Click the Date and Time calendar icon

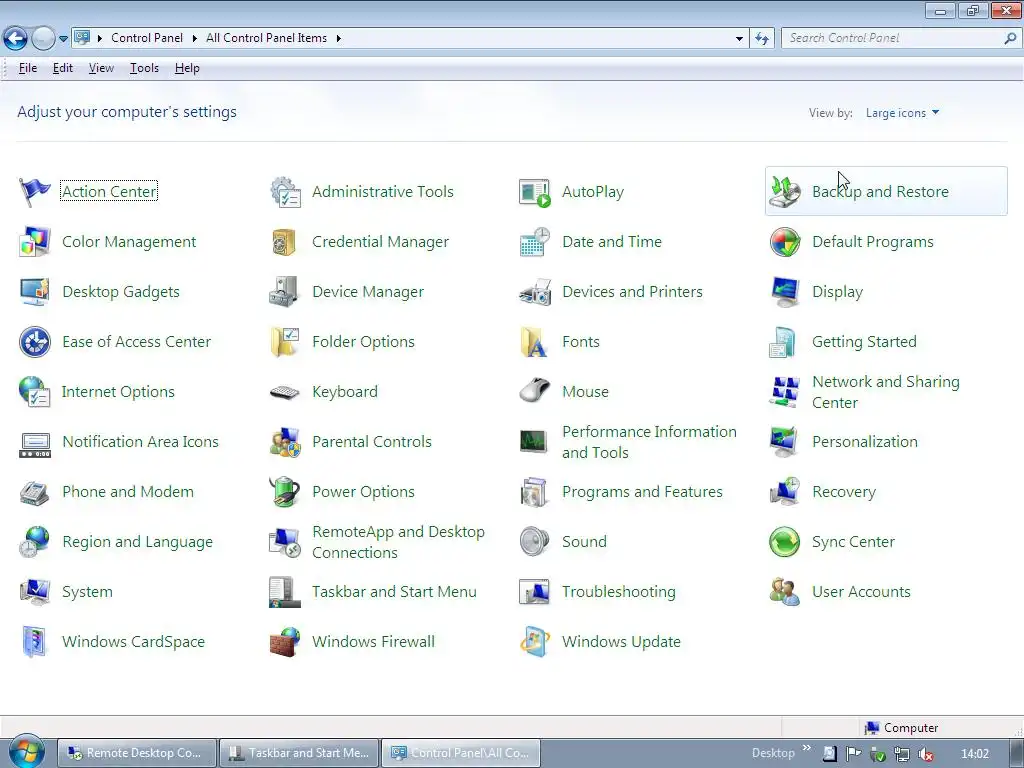click(535, 242)
